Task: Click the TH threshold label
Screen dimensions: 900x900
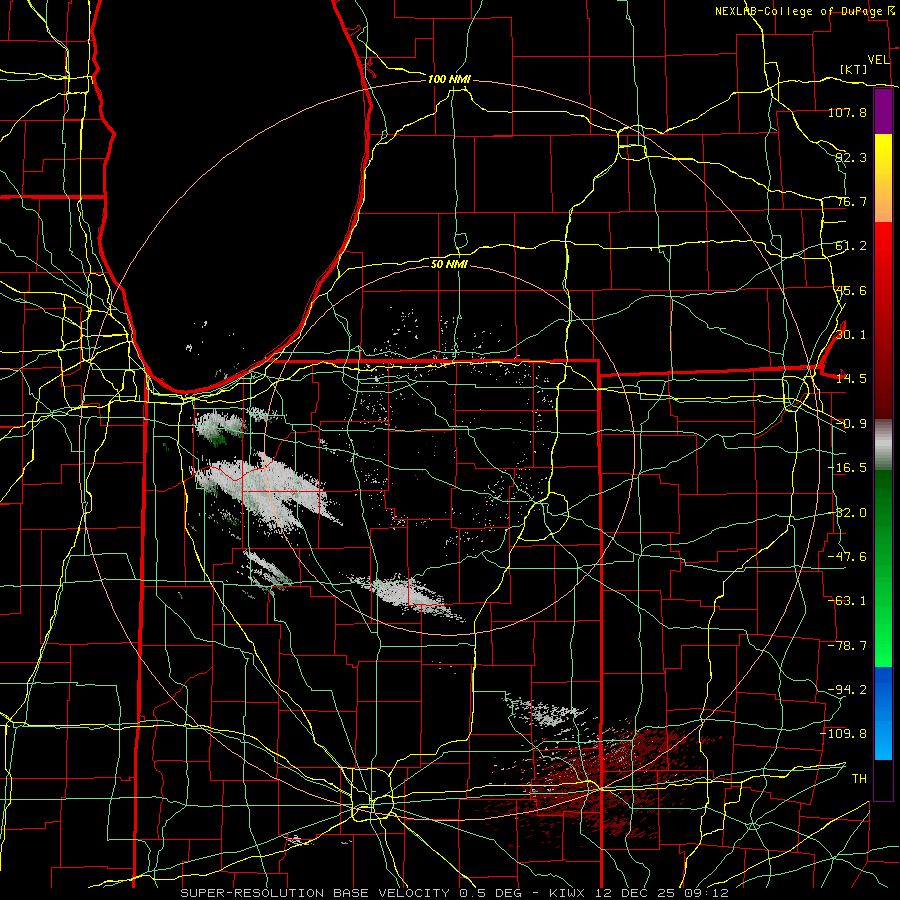Action: point(859,778)
